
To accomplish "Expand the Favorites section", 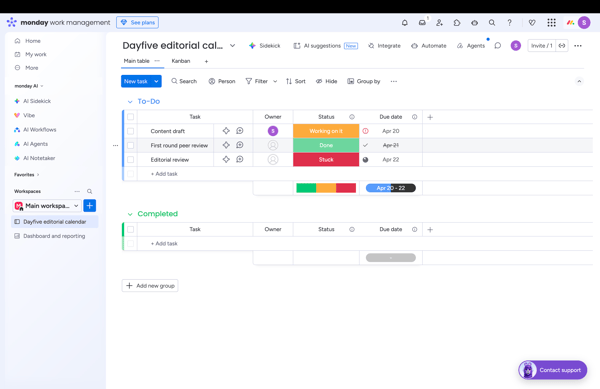I will click(x=27, y=175).
